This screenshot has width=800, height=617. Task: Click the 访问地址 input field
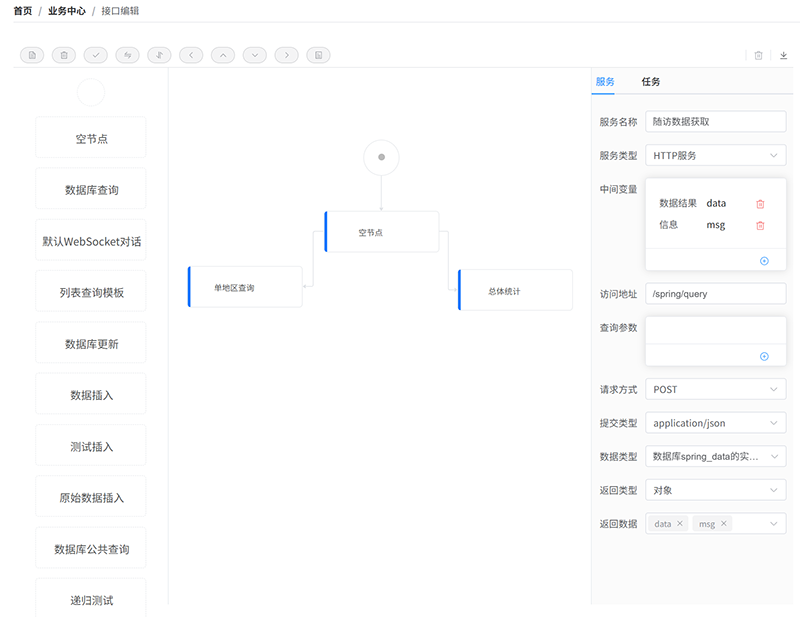[x=715, y=294]
